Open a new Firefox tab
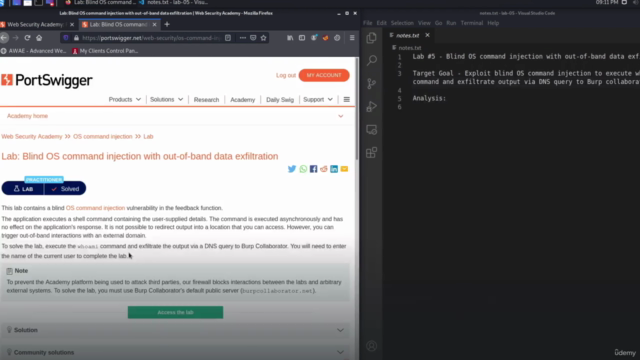 pos(167,24)
